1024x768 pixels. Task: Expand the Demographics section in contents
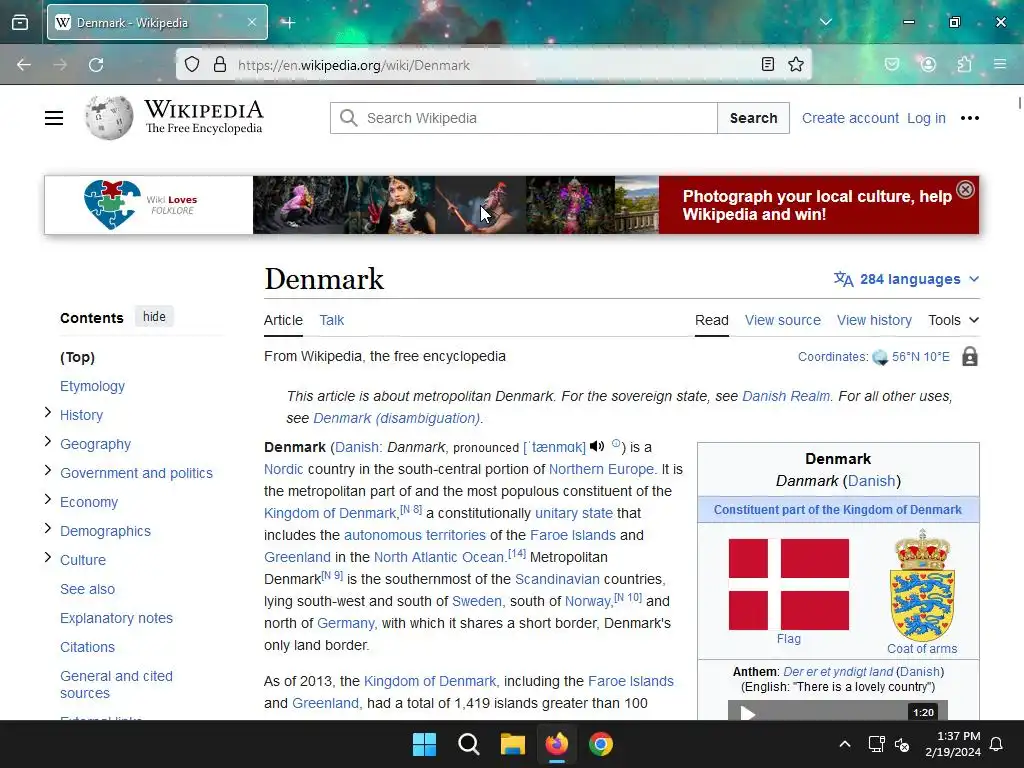coord(47,528)
